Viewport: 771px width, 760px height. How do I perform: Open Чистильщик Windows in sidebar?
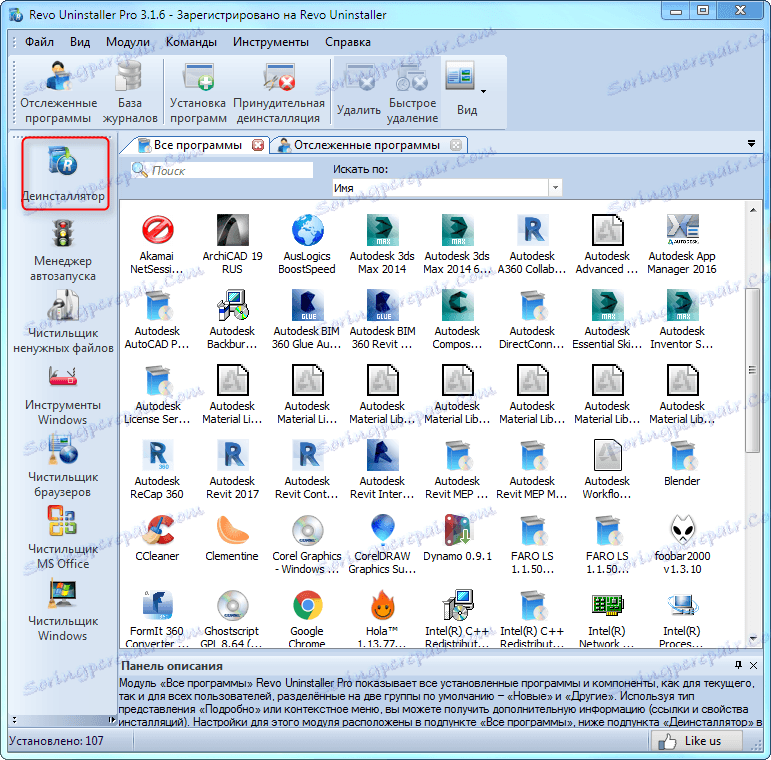[62, 611]
